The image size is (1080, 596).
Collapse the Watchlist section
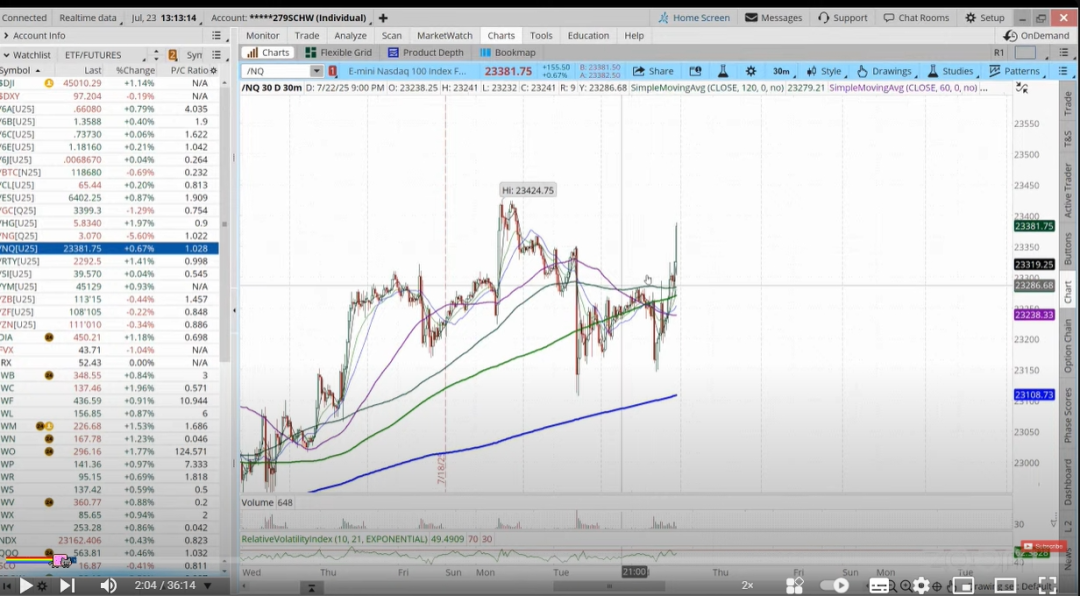click(x=6, y=55)
